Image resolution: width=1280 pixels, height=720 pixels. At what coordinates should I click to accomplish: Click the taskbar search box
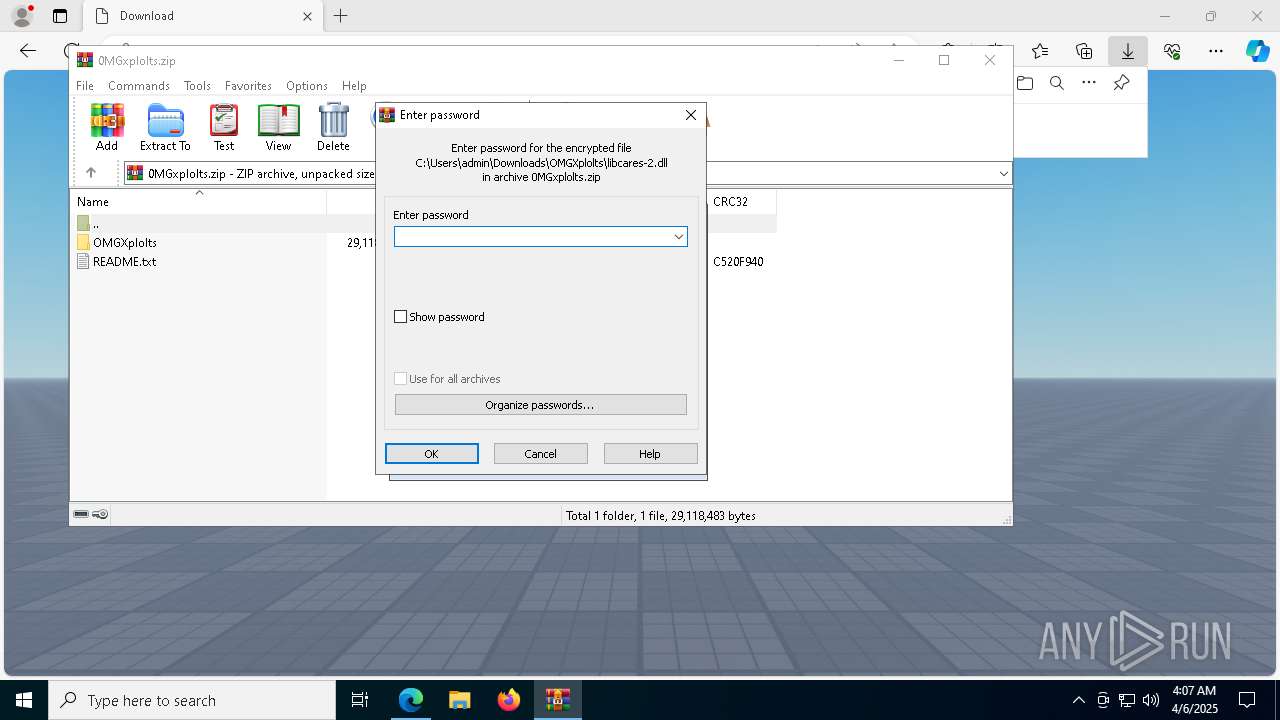(192, 700)
